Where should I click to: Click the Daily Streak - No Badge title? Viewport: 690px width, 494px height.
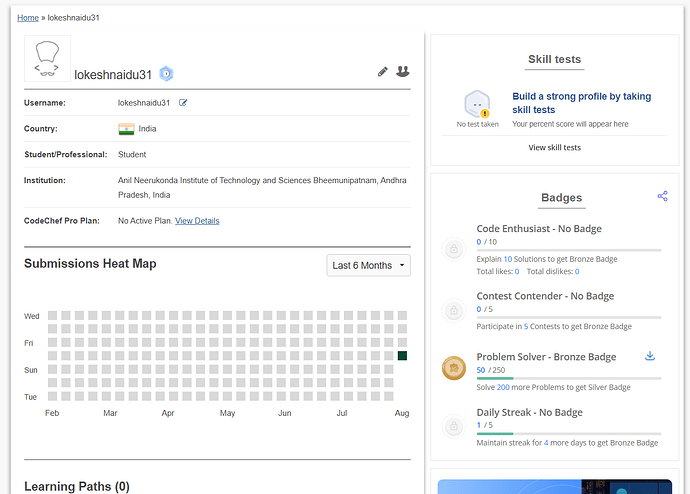click(x=529, y=413)
